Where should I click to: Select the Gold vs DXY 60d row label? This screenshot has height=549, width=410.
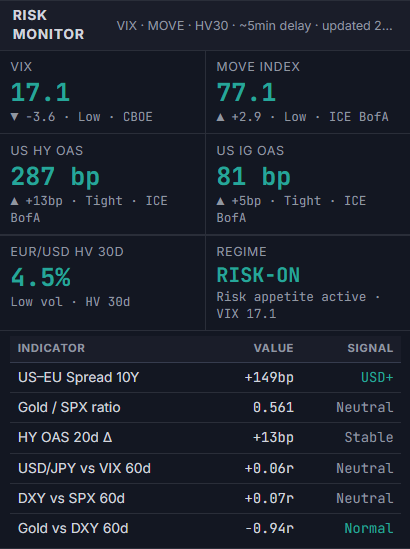pyautogui.click(x=73, y=529)
